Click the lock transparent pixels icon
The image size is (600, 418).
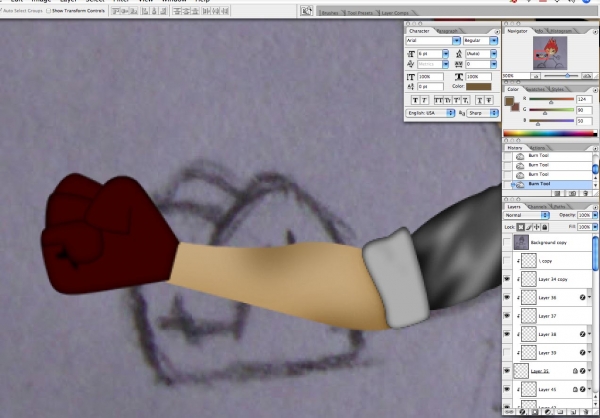(521, 227)
